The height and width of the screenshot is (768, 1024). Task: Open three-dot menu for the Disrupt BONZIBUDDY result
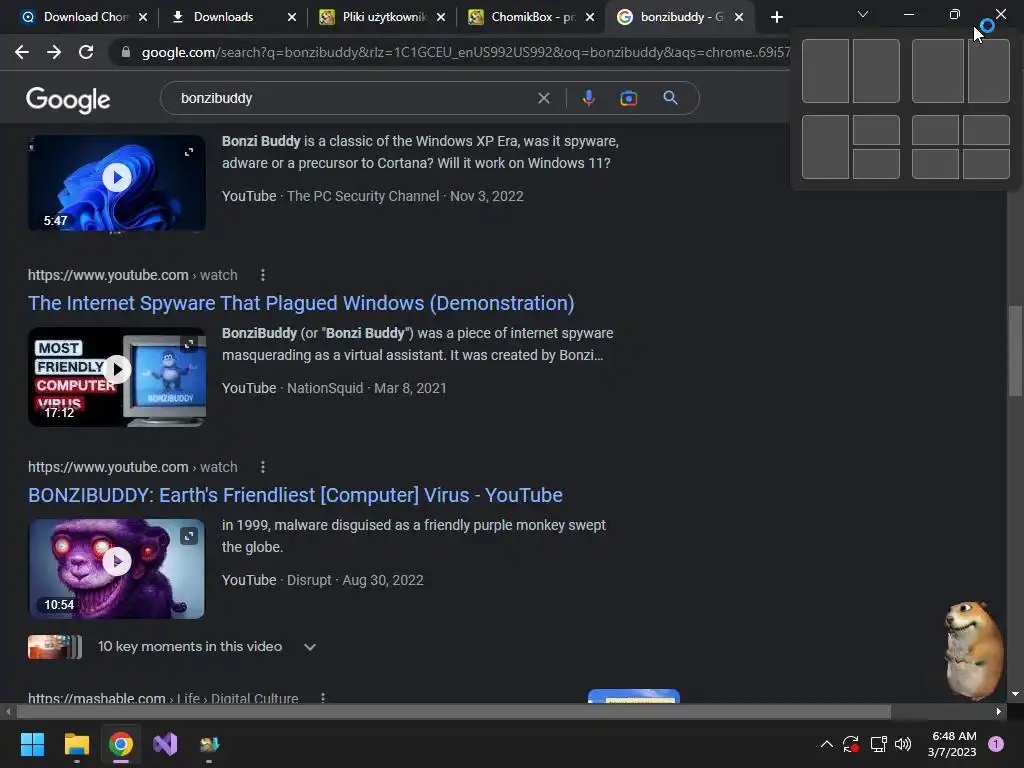[x=263, y=467]
